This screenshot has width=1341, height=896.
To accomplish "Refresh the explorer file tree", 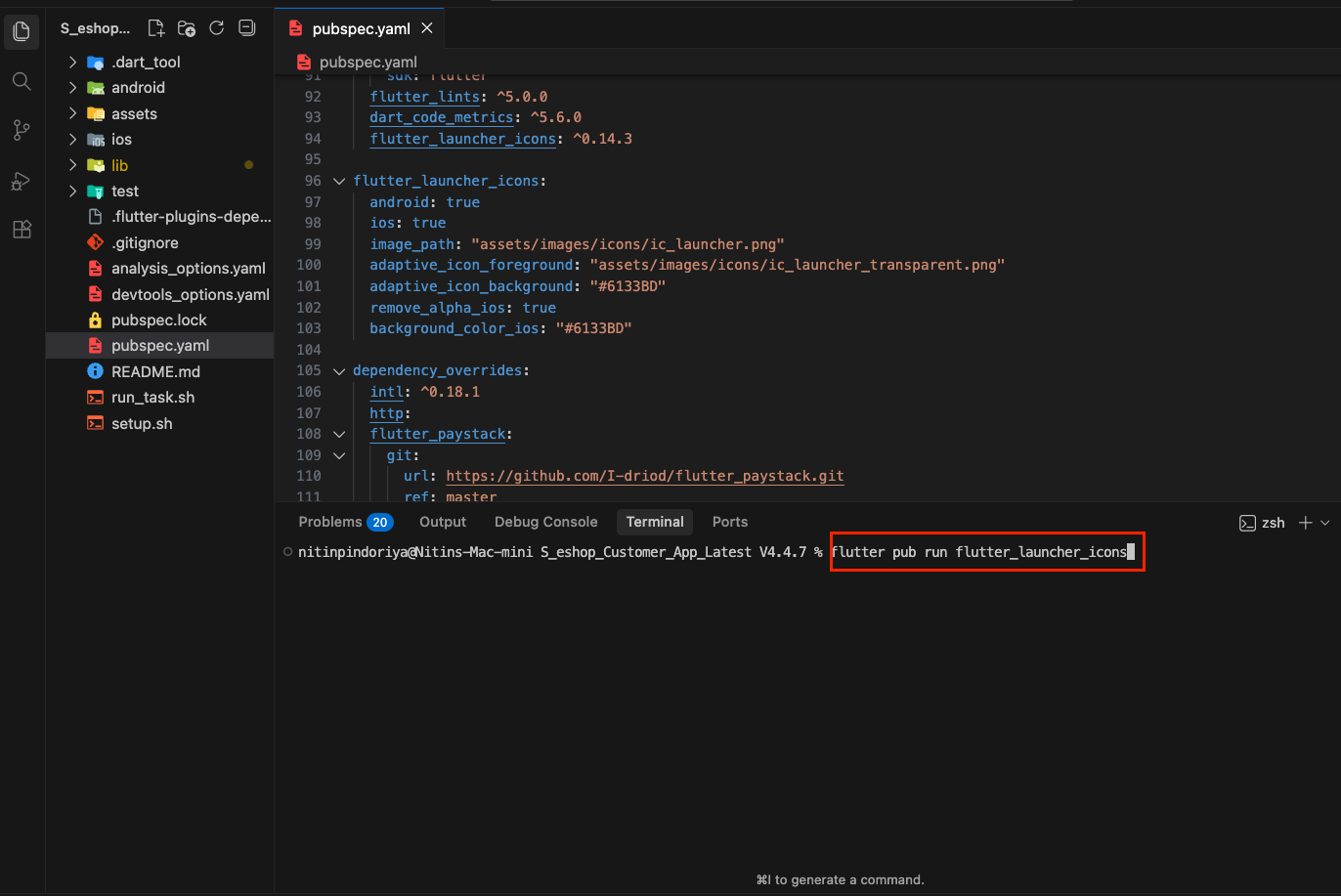I will (x=217, y=28).
